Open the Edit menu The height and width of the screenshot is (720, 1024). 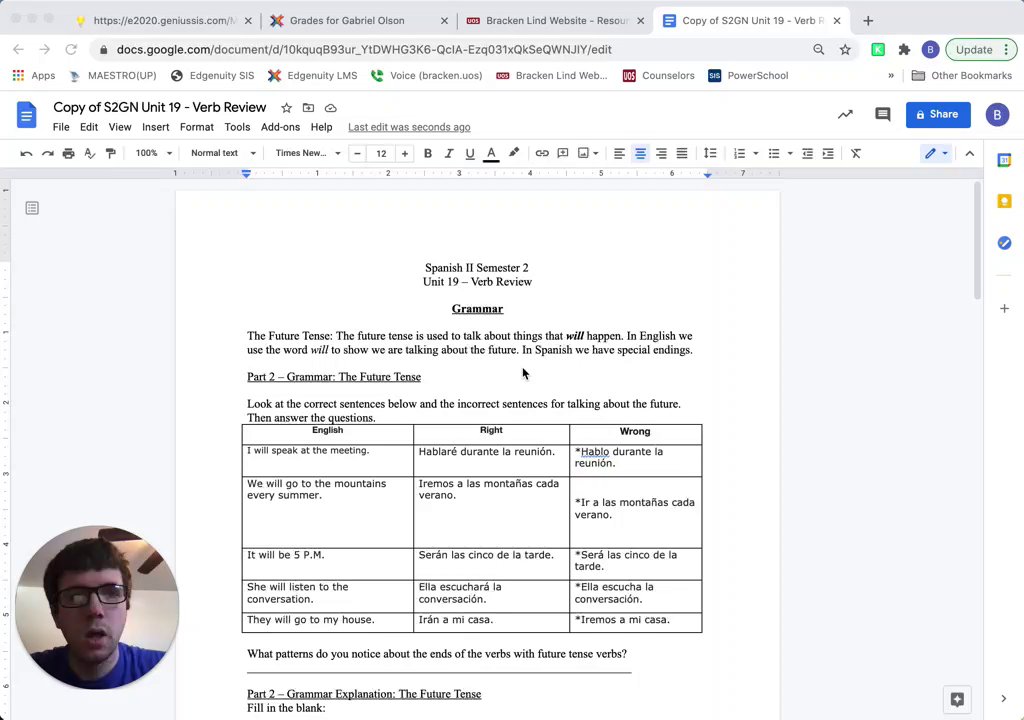(89, 127)
